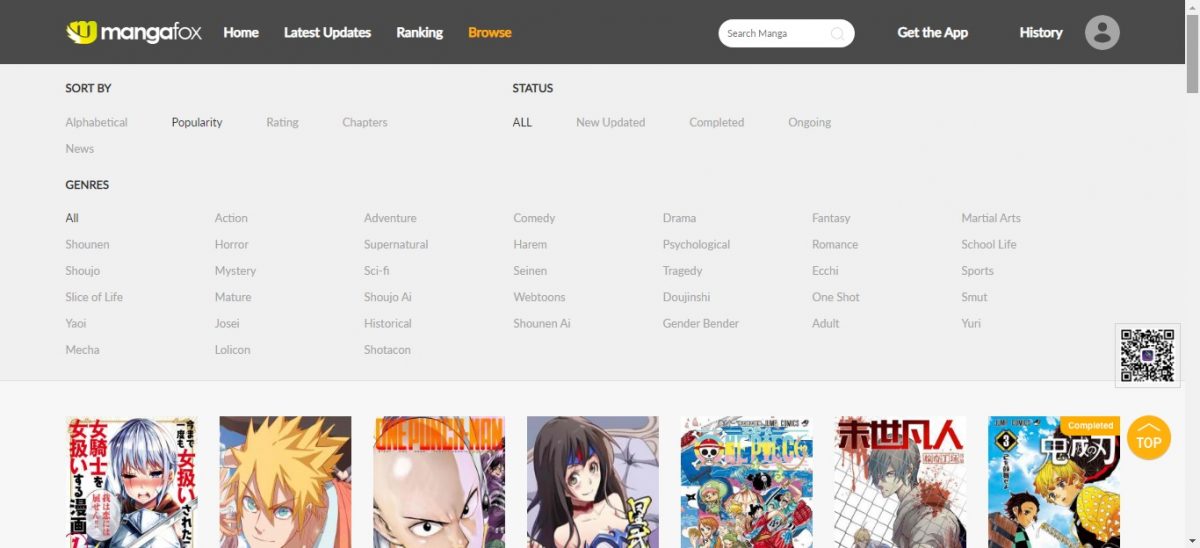Viewport: 1200px width, 548px height.
Task: Go to Latest Updates page
Action: [x=327, y=32]
